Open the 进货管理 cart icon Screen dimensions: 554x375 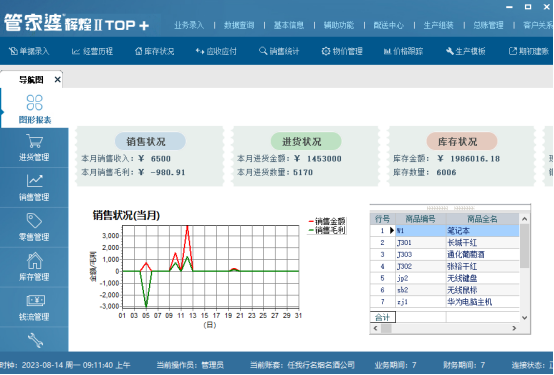34,141
